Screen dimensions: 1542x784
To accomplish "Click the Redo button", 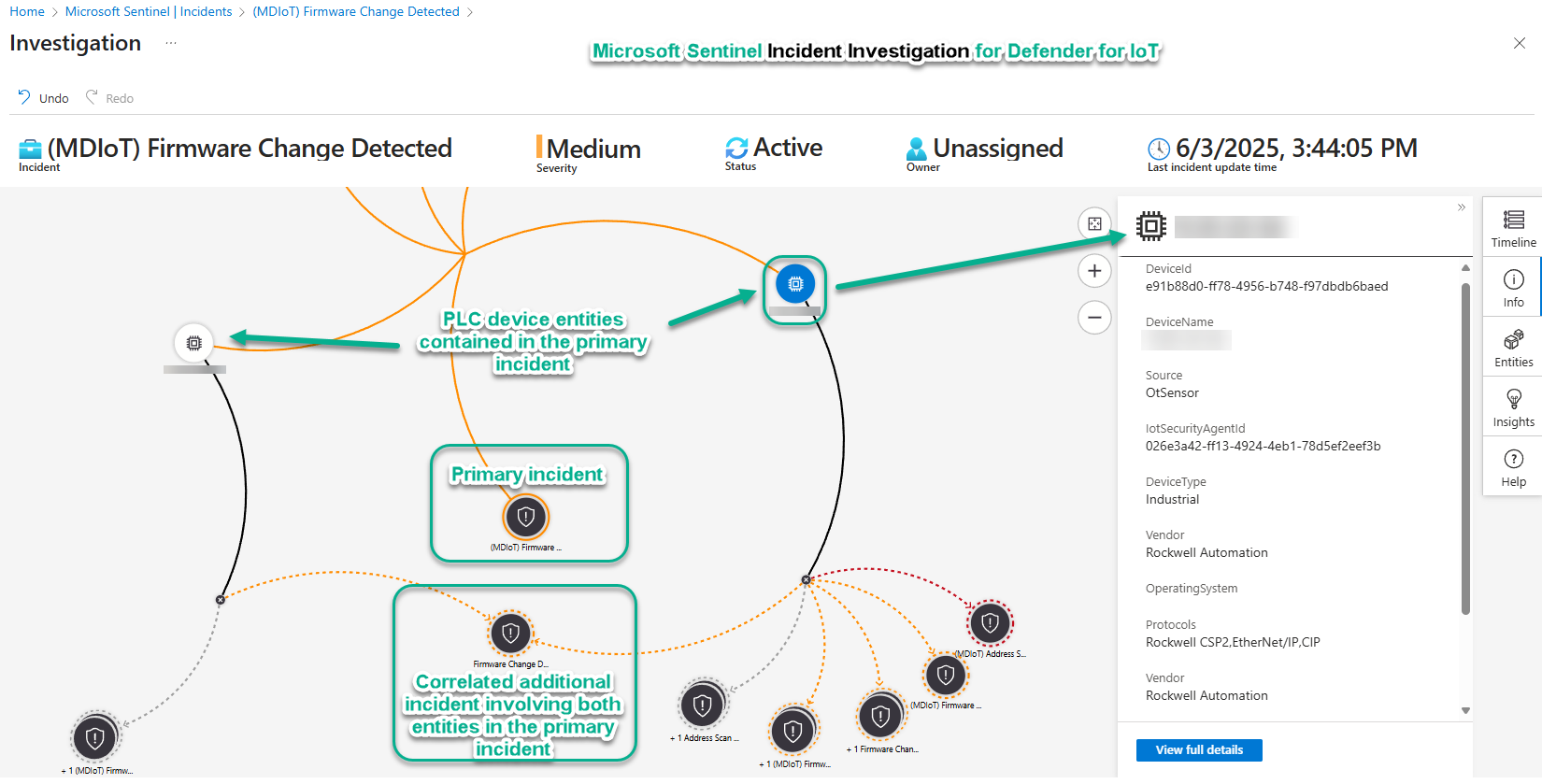I will tap(109, 98).
